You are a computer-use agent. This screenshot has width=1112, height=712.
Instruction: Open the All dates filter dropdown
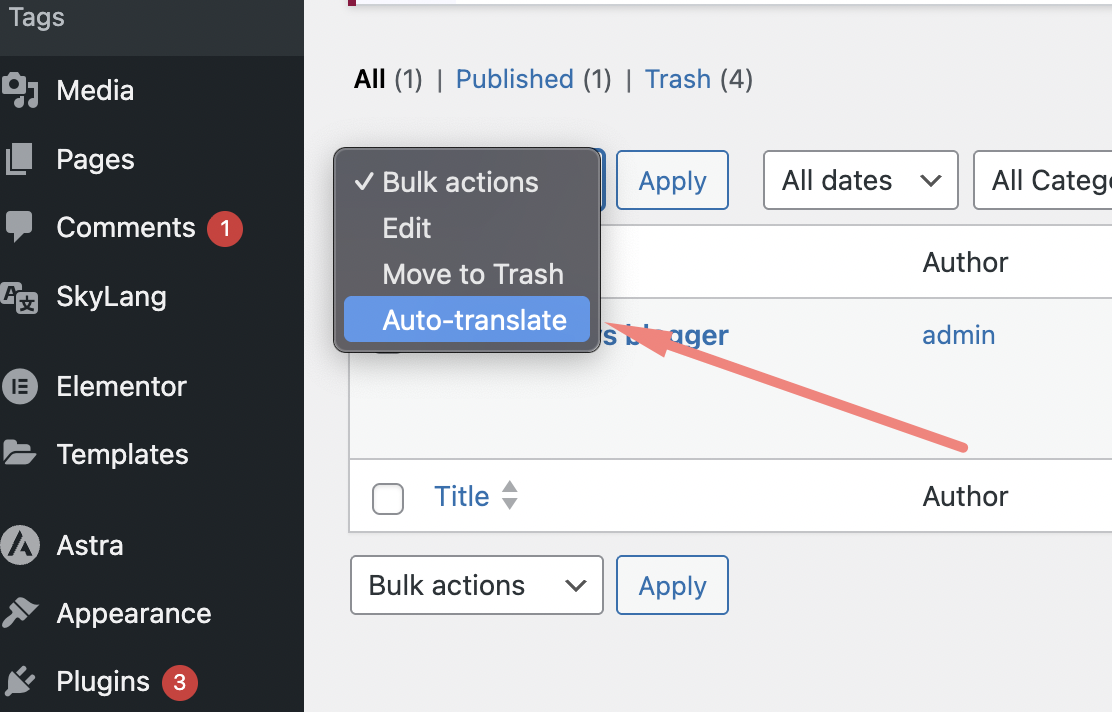[860, 181]
